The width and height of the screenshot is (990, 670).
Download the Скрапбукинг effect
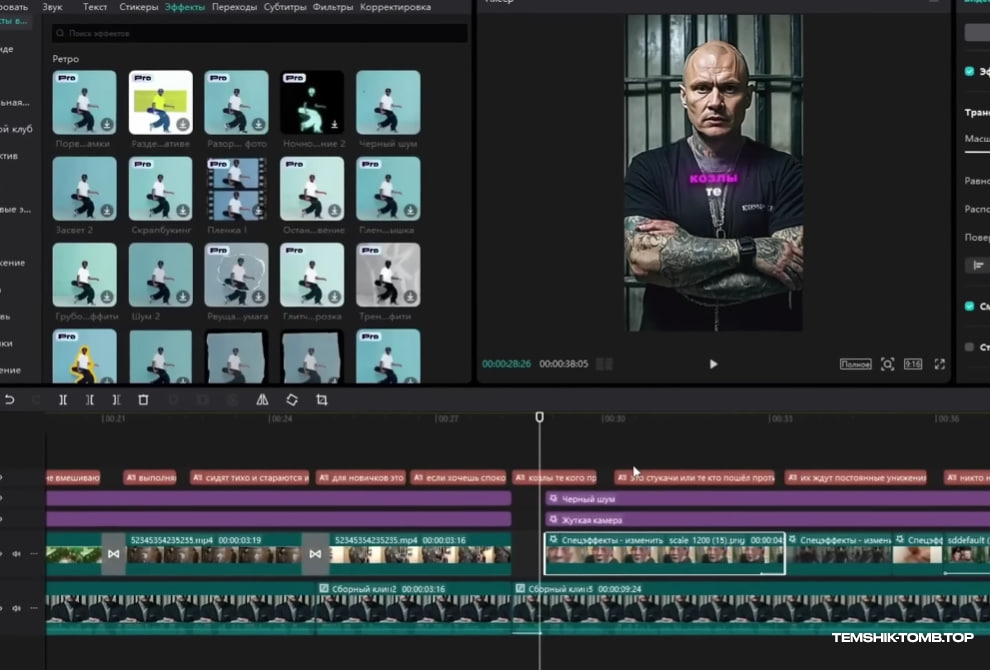pyautogui.click(x=182, y=210)
